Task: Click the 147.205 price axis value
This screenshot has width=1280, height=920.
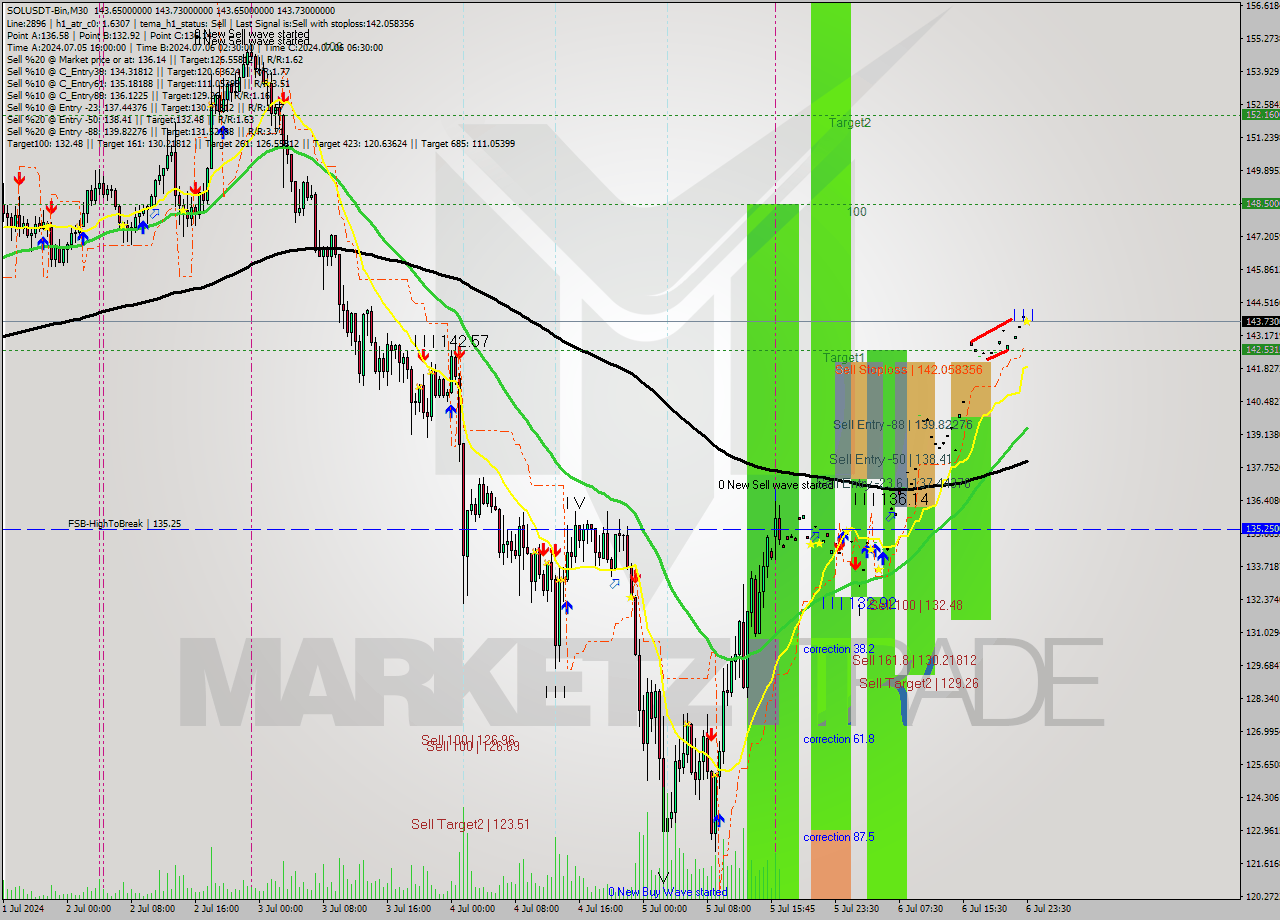Action: point(1262,236)
